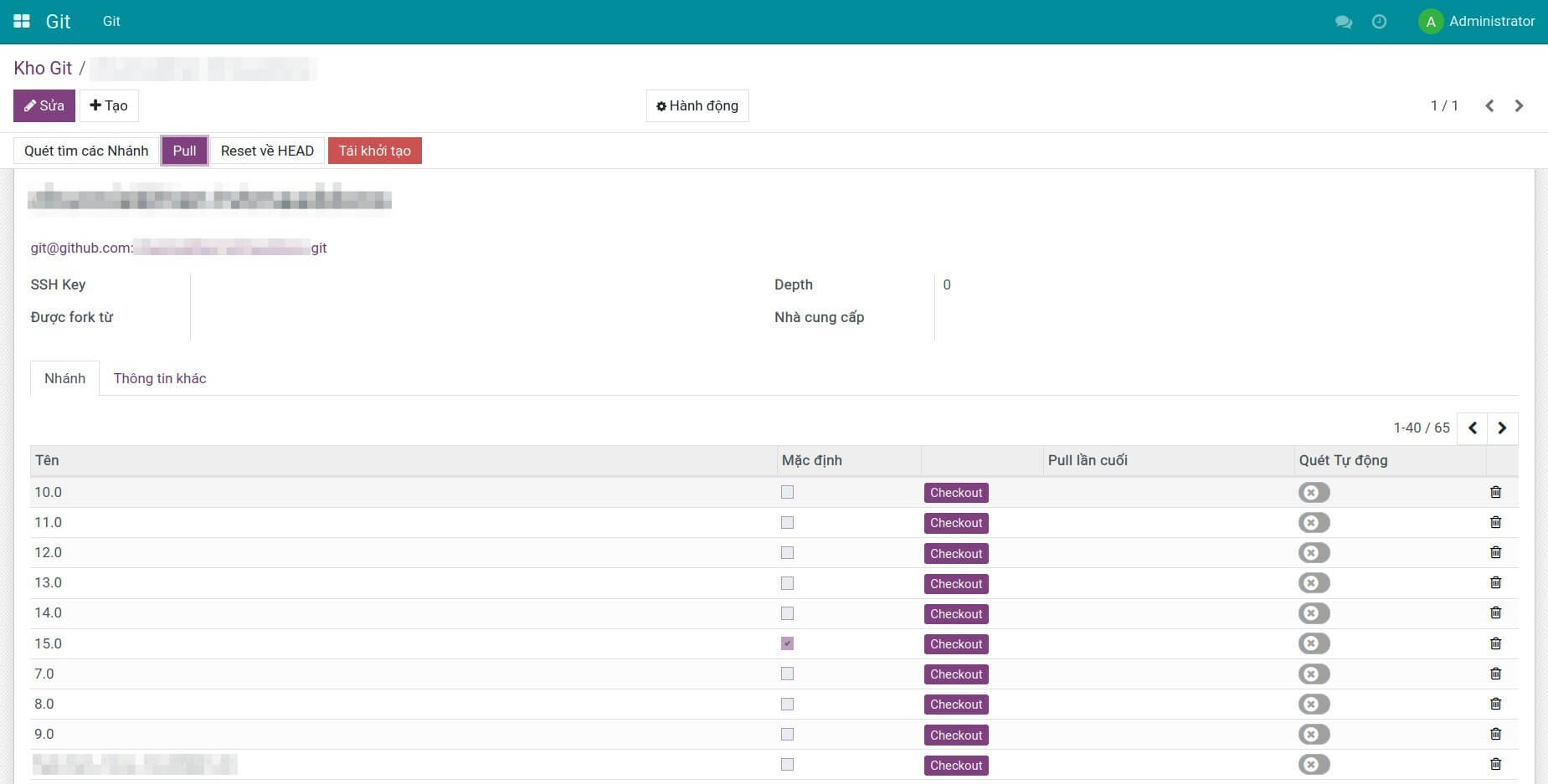Go to next record arrow
Viewport: 1548px width, 784px height.
click(1519, 105)
